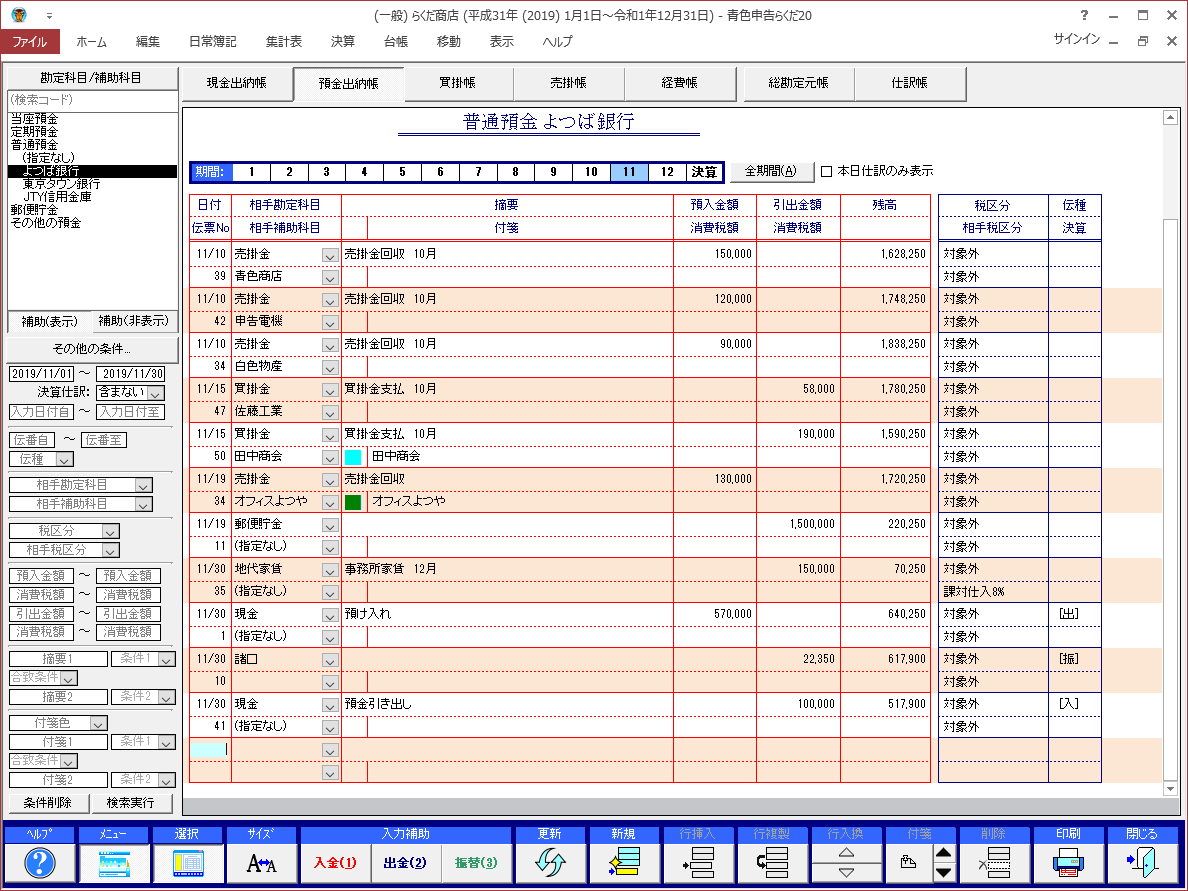Open account dropdown for 地代家賃 row
The height and width of the screenshot is (891, 1188).
pos(330,571)
